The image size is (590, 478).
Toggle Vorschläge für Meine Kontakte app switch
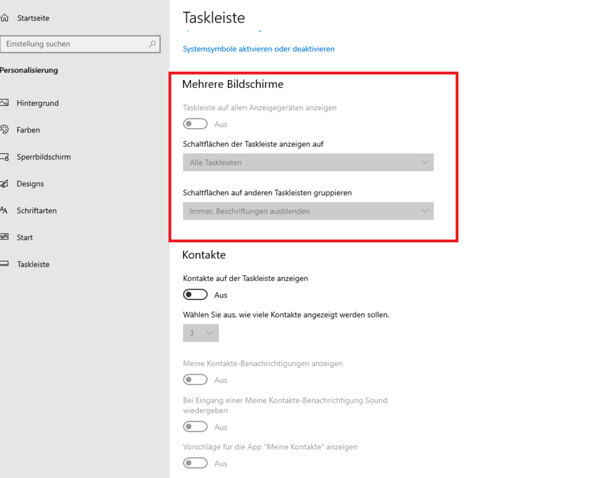click(195, 463)
